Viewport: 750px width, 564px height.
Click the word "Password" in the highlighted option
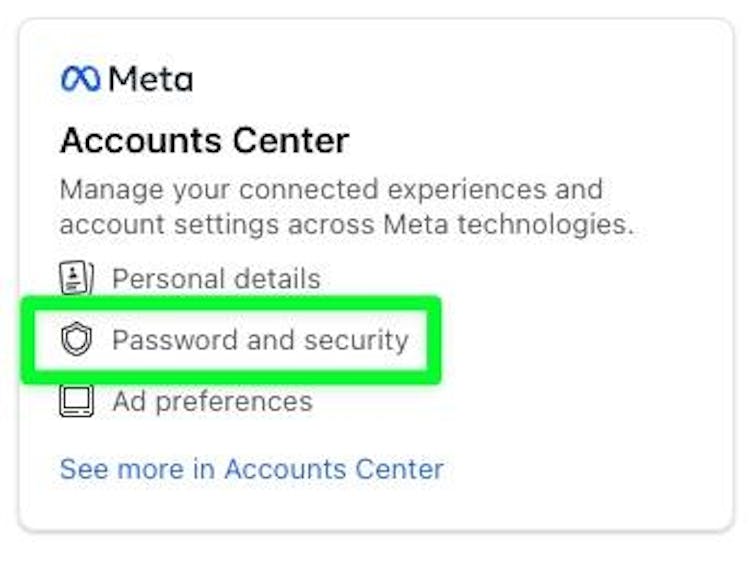175,340
